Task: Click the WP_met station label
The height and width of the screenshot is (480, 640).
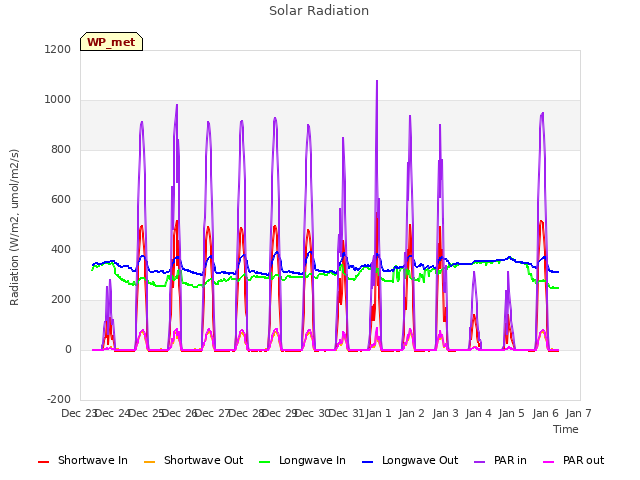Action: click(x=111, y=42)
